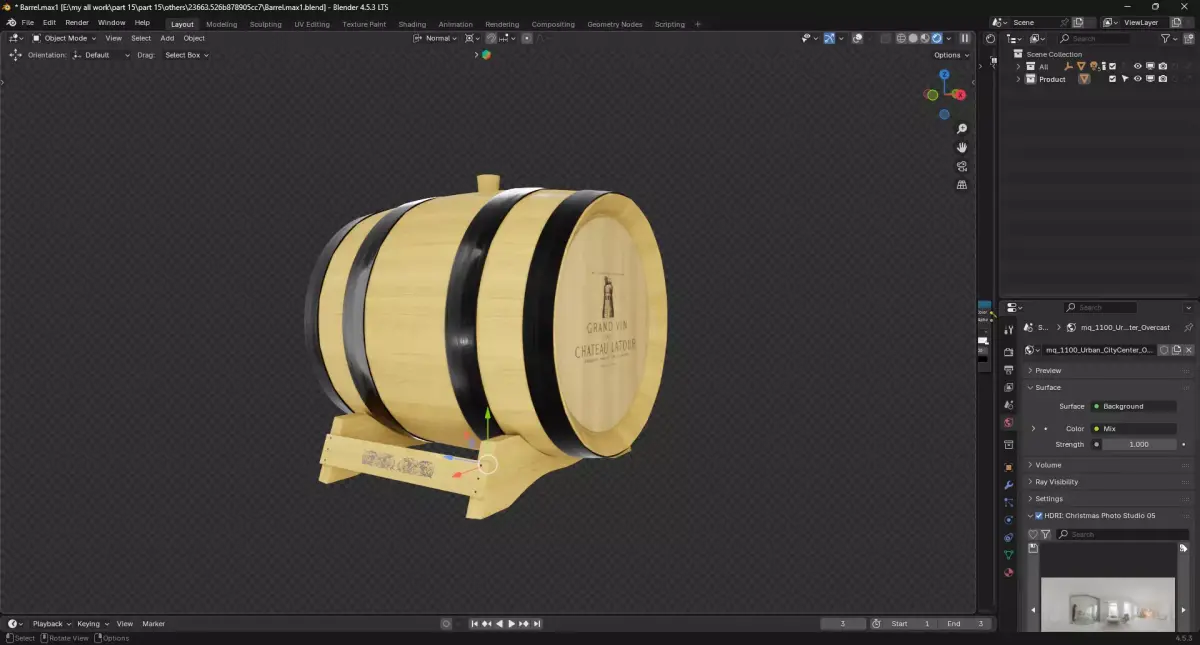Open the Default orientation dropdown

tap(101, 55)
